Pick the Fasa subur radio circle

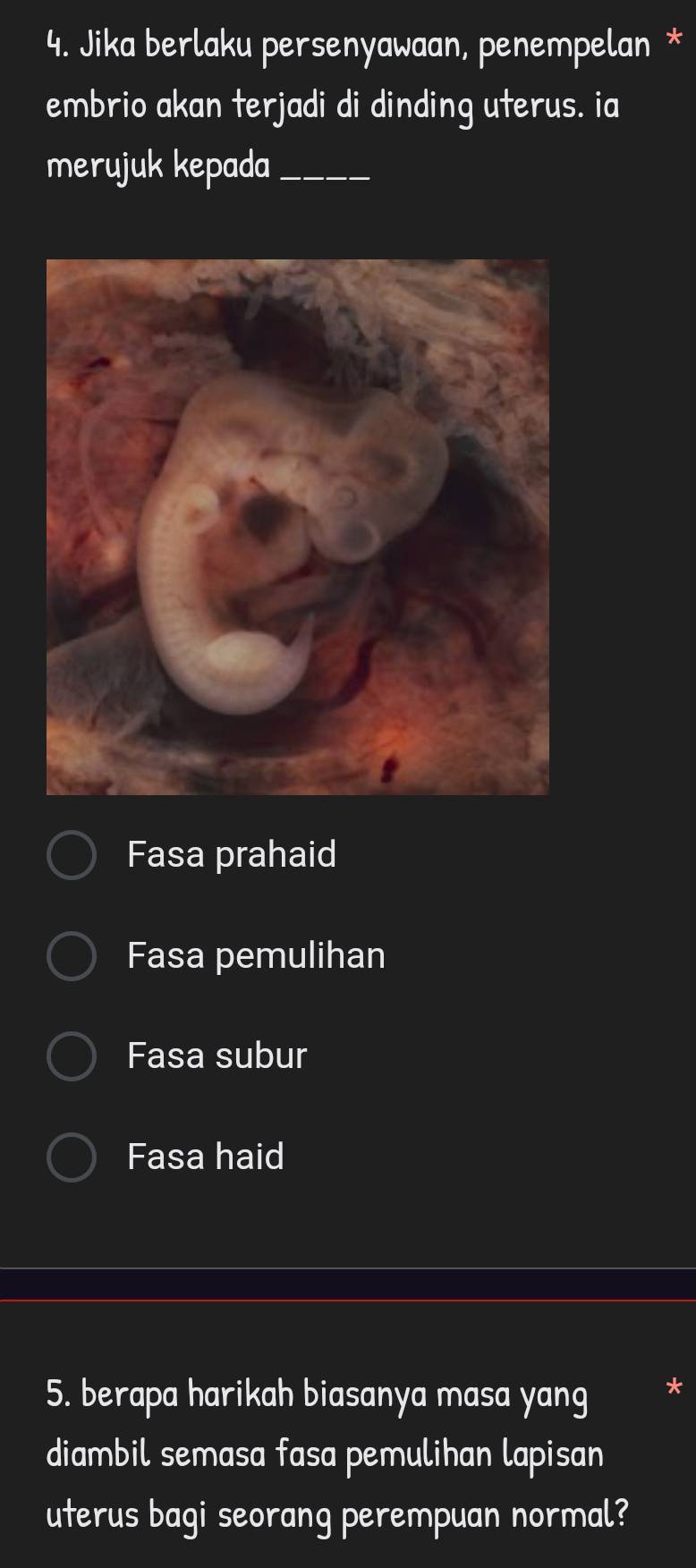point(71,1056)
